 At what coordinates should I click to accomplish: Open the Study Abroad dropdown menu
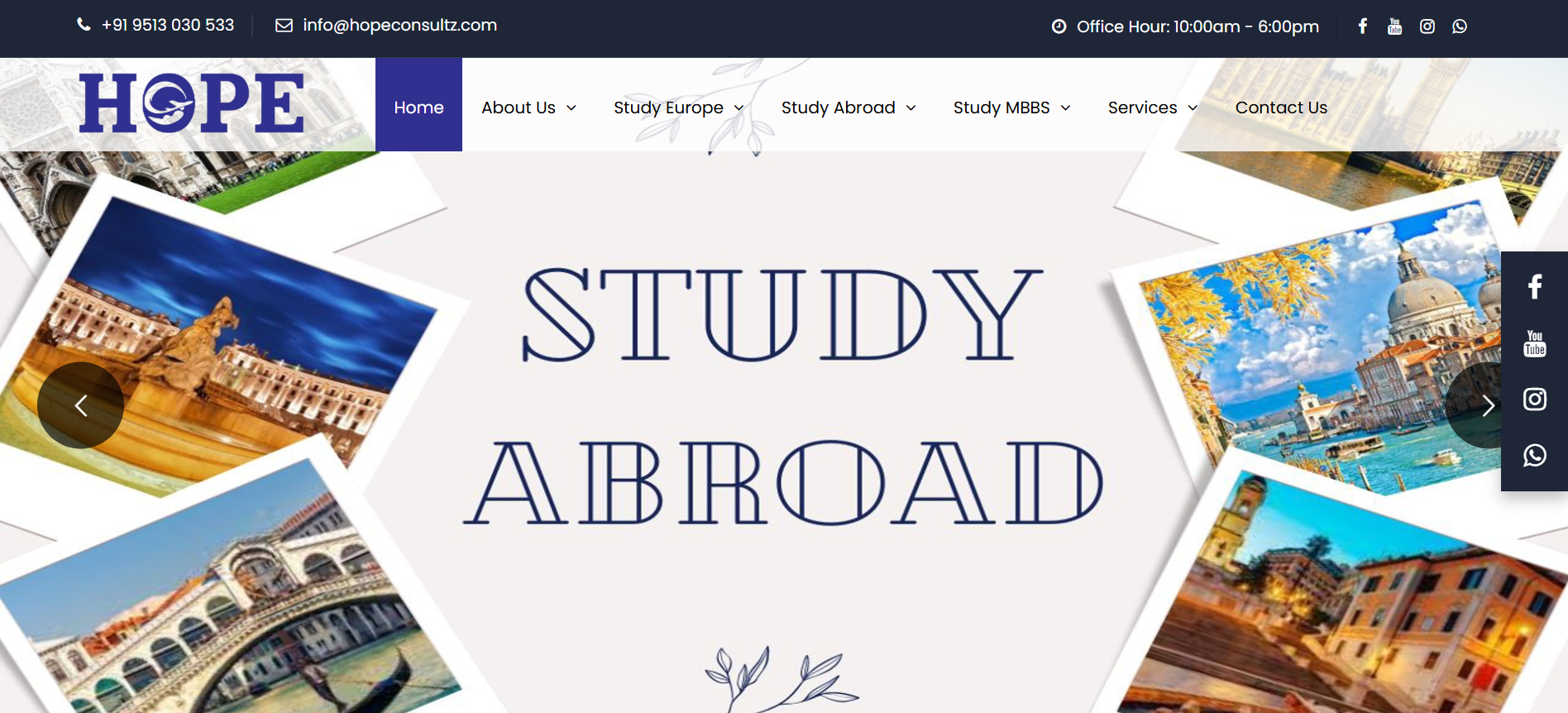click(849, 108)
